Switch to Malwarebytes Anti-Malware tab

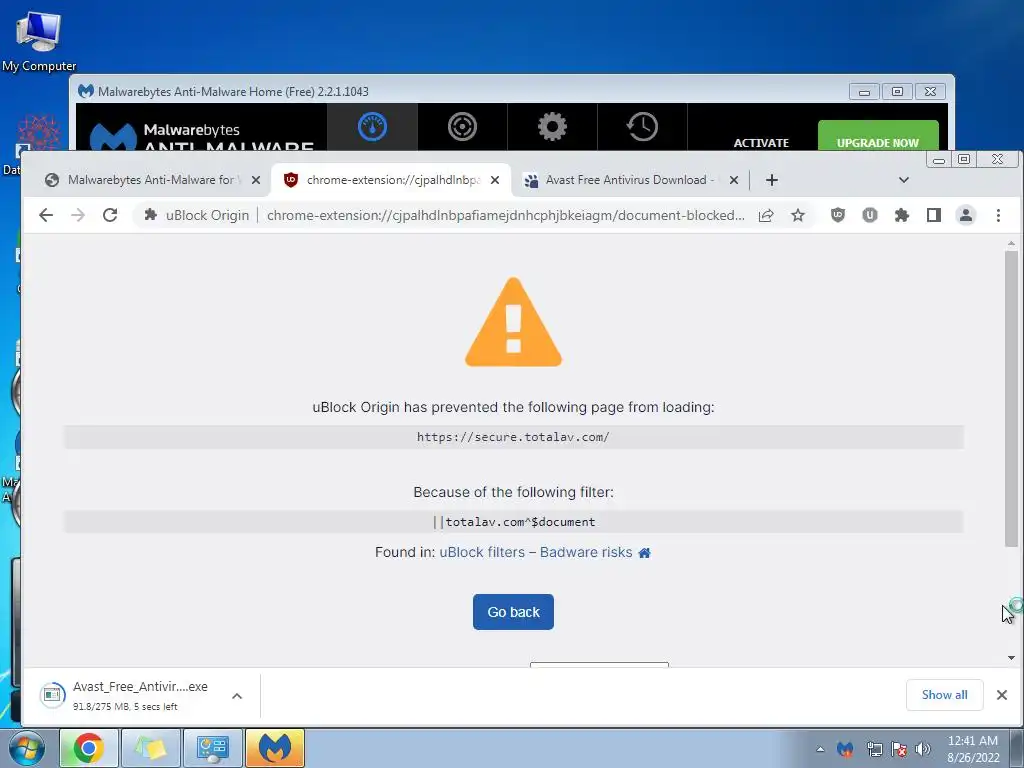(x=152, y=180)
